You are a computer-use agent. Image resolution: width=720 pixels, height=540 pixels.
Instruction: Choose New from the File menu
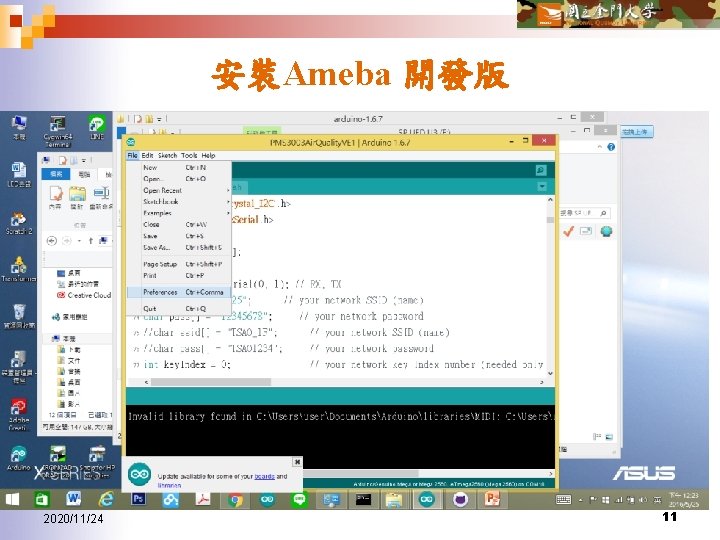coord(179,168)
